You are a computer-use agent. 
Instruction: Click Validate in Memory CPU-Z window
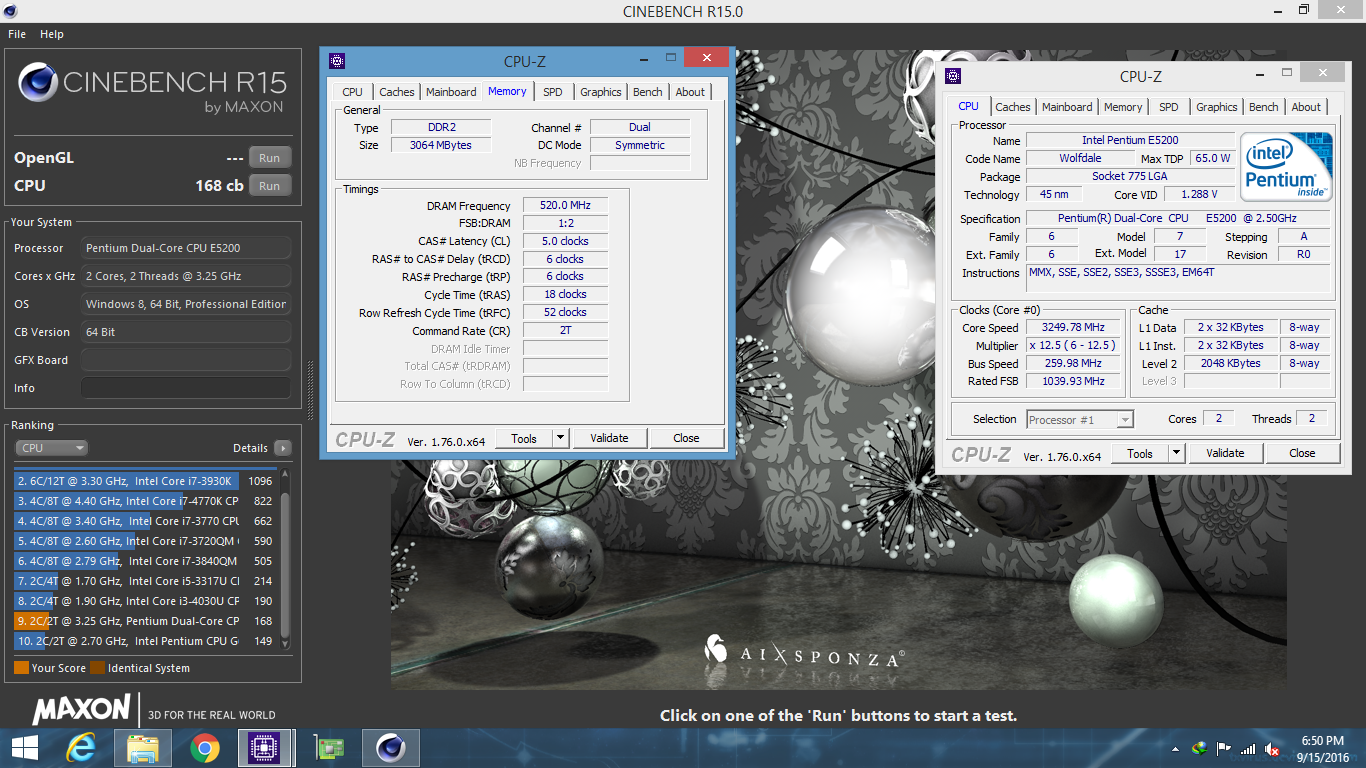tap(609, 438)
